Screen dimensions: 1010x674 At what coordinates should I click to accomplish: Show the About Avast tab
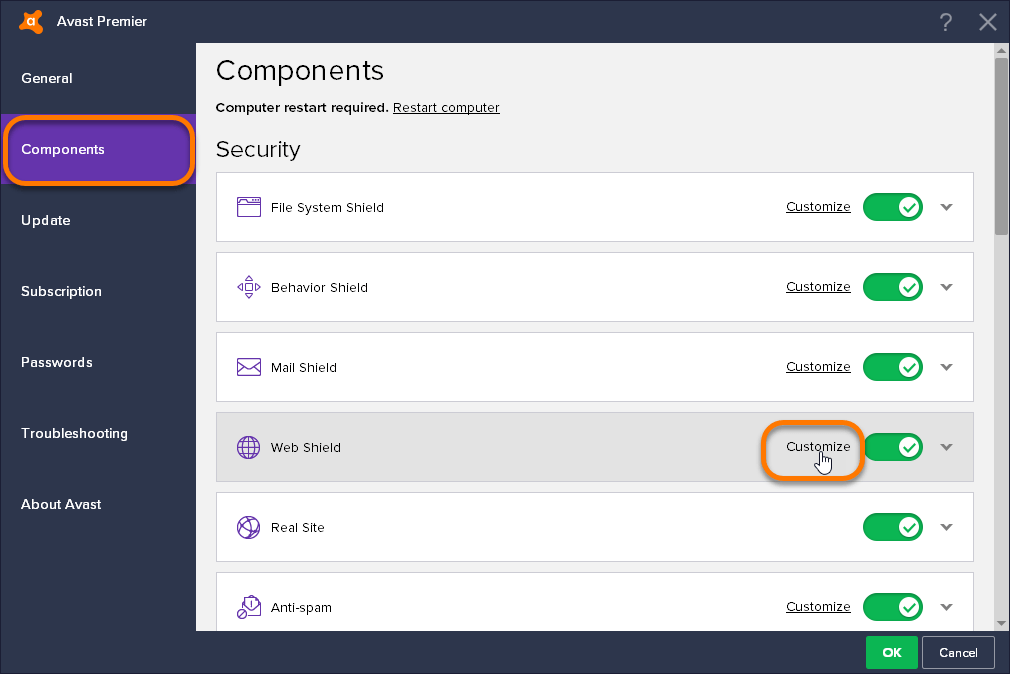pos(98,504)
